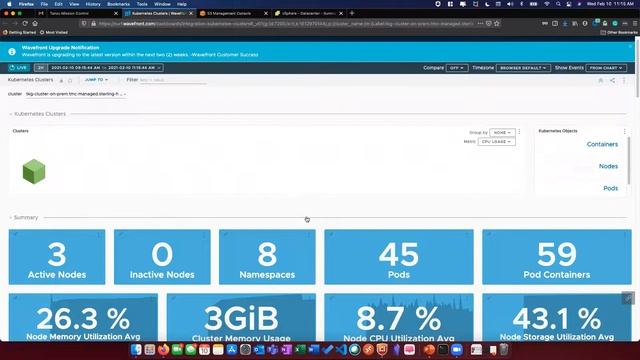Screen dimensions: 640x360
Task: Open the Show Events From Chart dropdown
Action: [606, 68]
